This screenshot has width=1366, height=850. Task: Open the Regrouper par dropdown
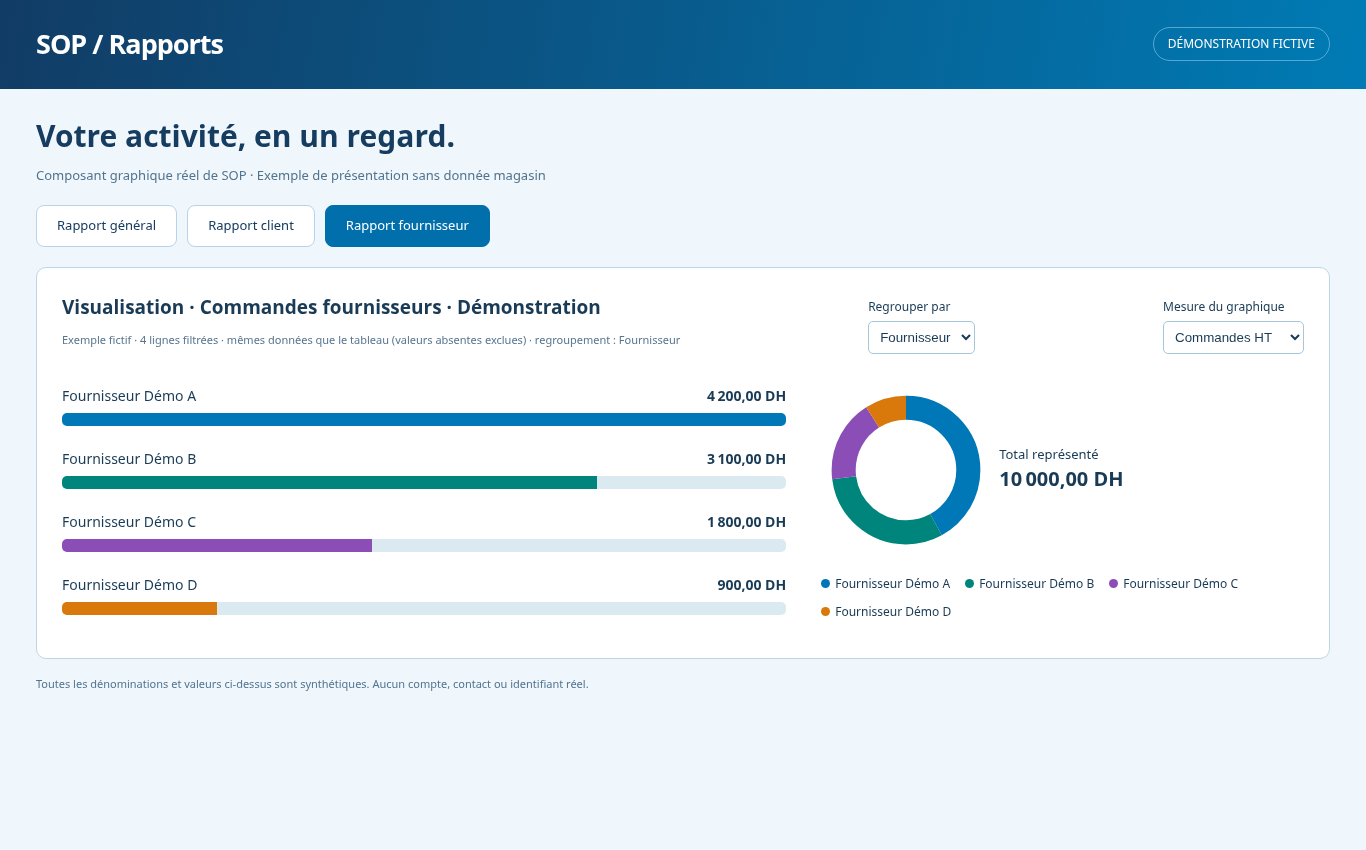tap(921, 337)
